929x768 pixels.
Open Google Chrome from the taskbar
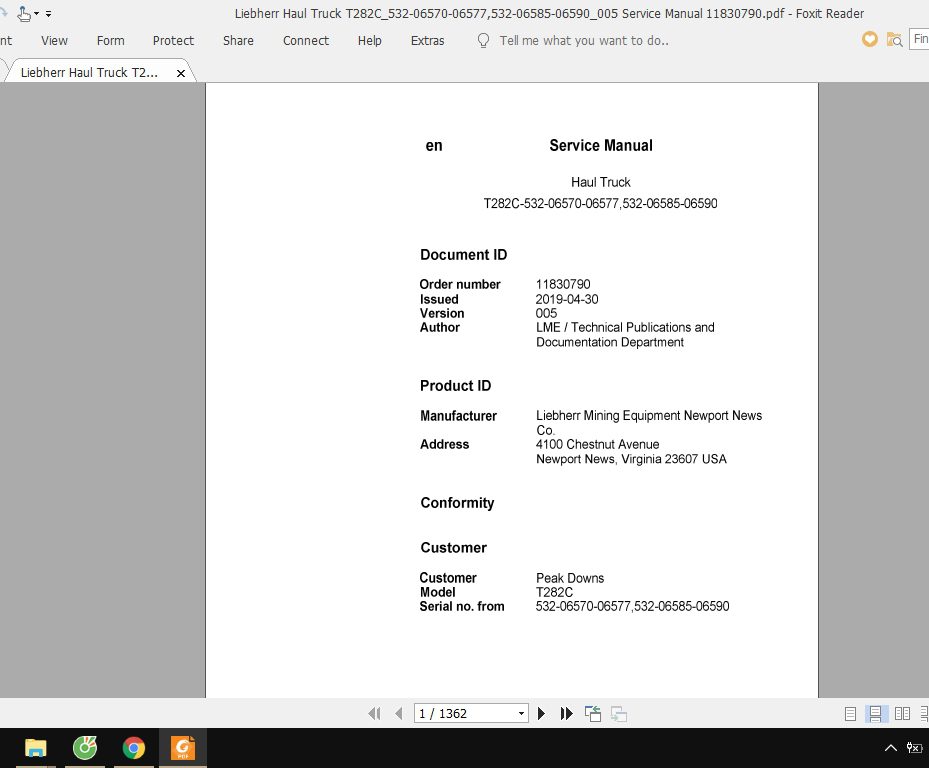click(x=134, y=748)
